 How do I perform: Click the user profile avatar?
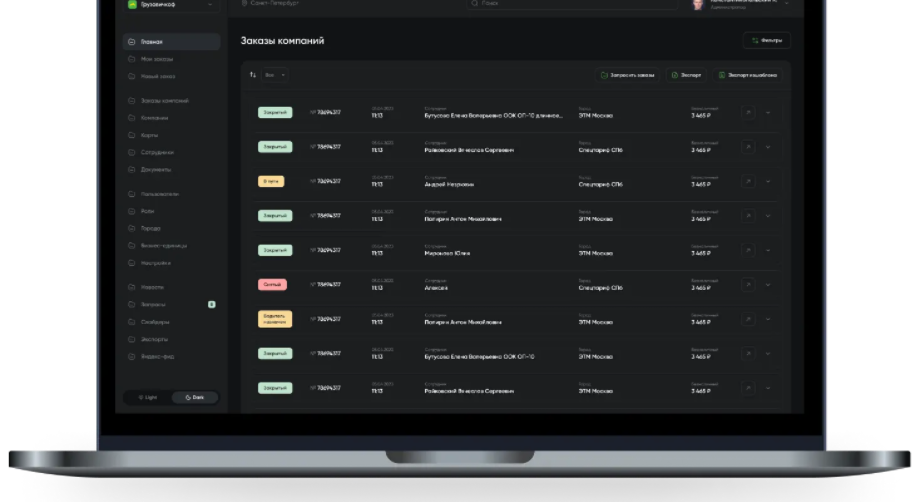click(x=698, y=5)
